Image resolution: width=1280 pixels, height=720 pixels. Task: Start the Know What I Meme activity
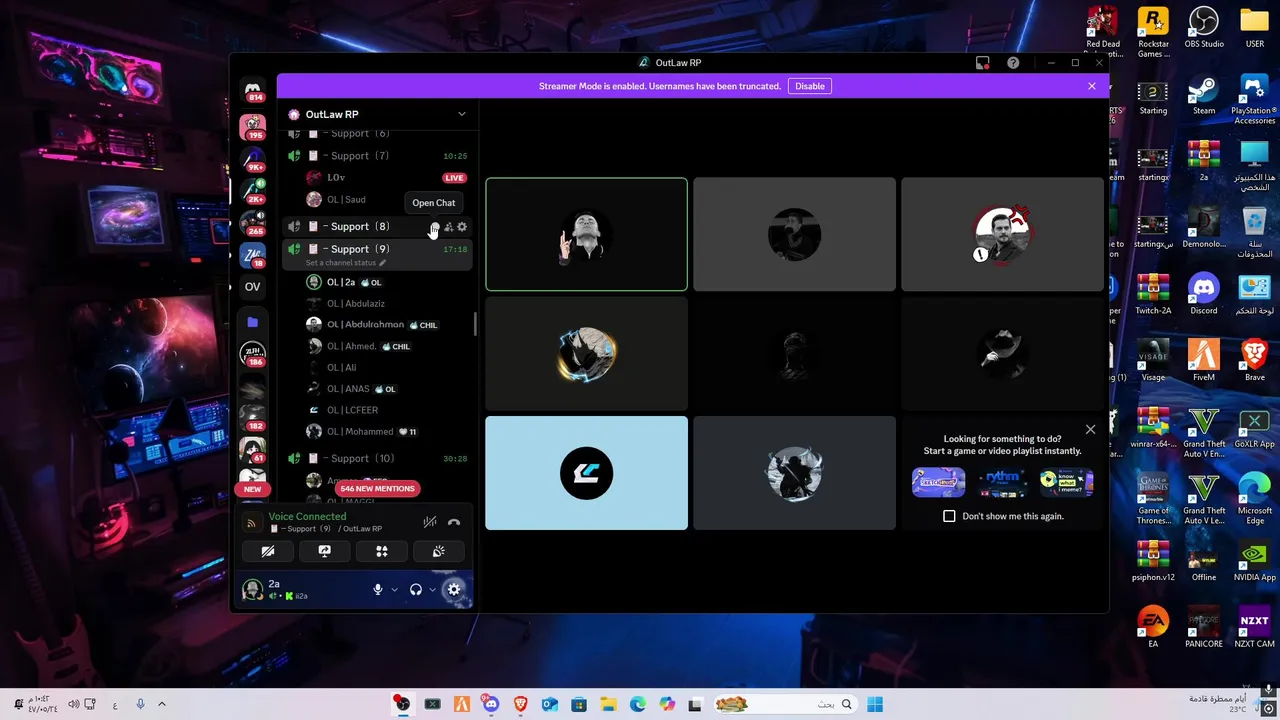coord(1066,482)
